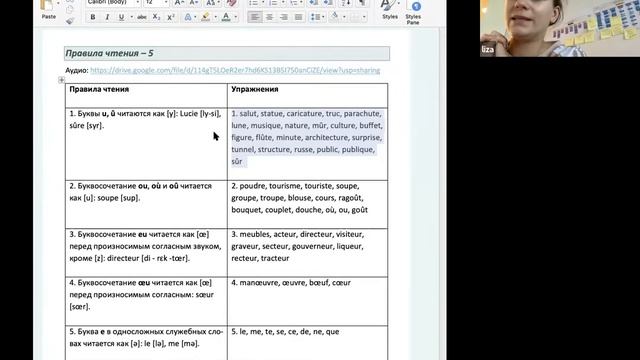The width and height of the screenshot is (640, 360).
Task: Justify the paragraph text
Action: tap(298, 17)
